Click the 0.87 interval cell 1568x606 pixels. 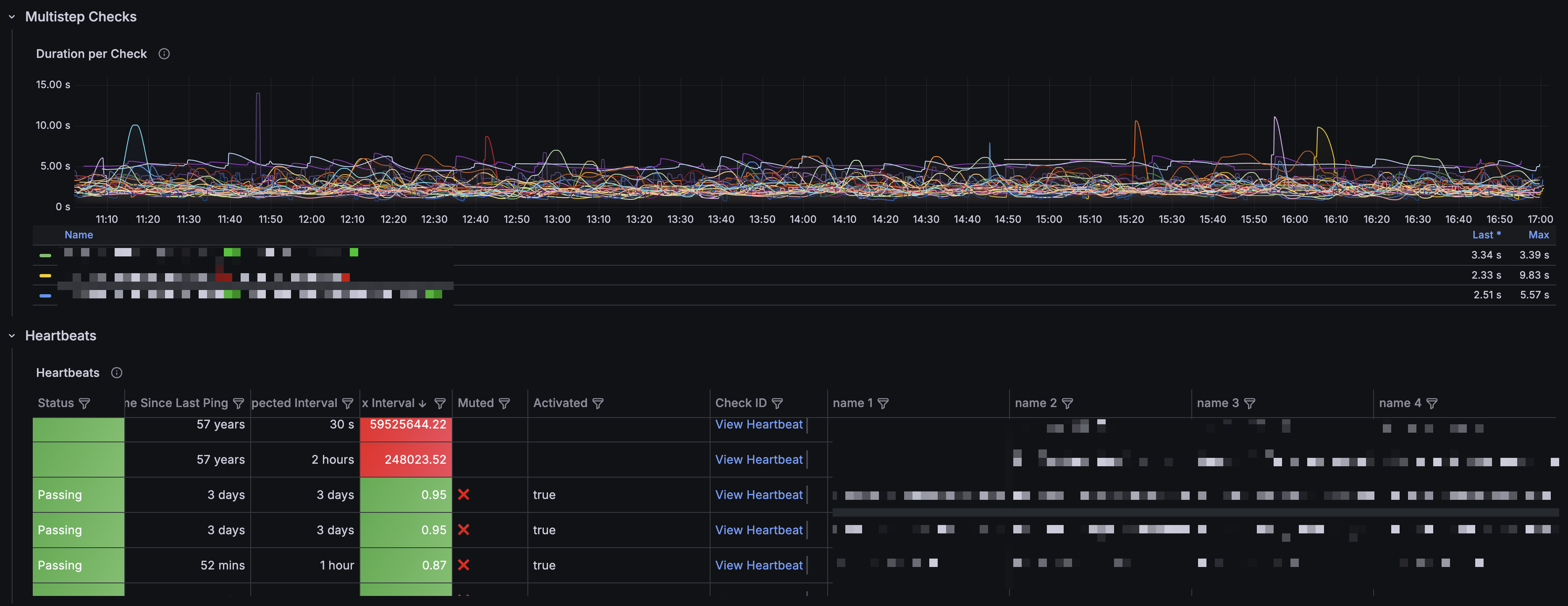(406, 566)
